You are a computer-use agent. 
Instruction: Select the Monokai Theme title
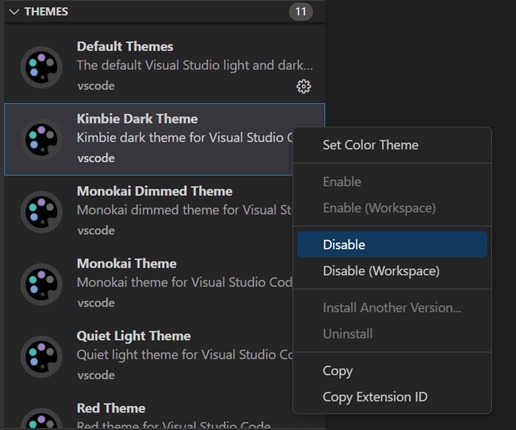coord(127,263)
